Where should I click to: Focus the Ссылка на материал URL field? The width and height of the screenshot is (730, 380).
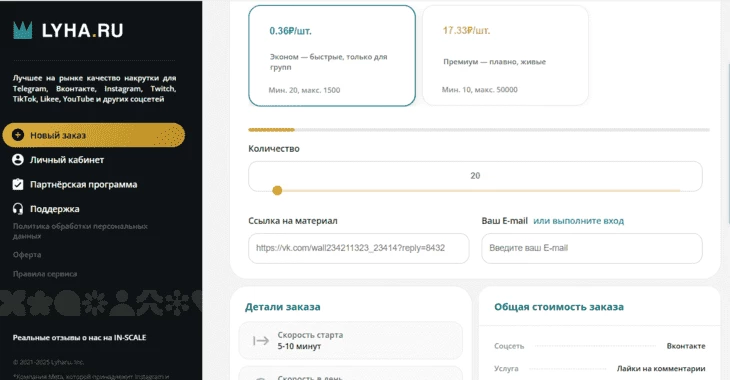(x=358, y=248)
